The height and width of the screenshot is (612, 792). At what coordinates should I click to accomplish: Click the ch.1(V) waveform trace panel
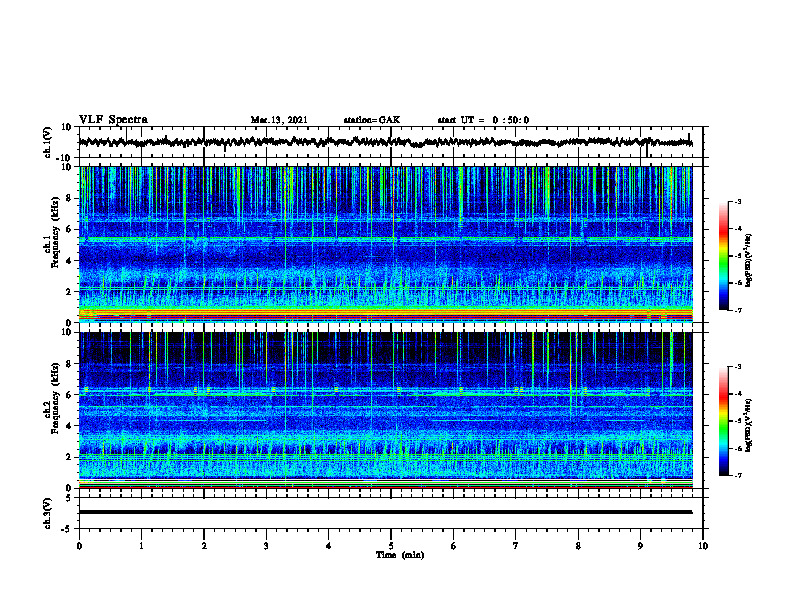tap(391, 142)
